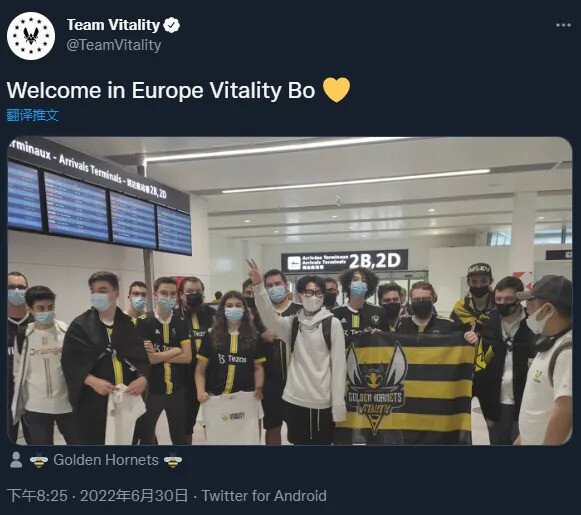Open the Golden Hornets tagged account
The width and height of the screenshot is (581, 515).
(106, 460)
